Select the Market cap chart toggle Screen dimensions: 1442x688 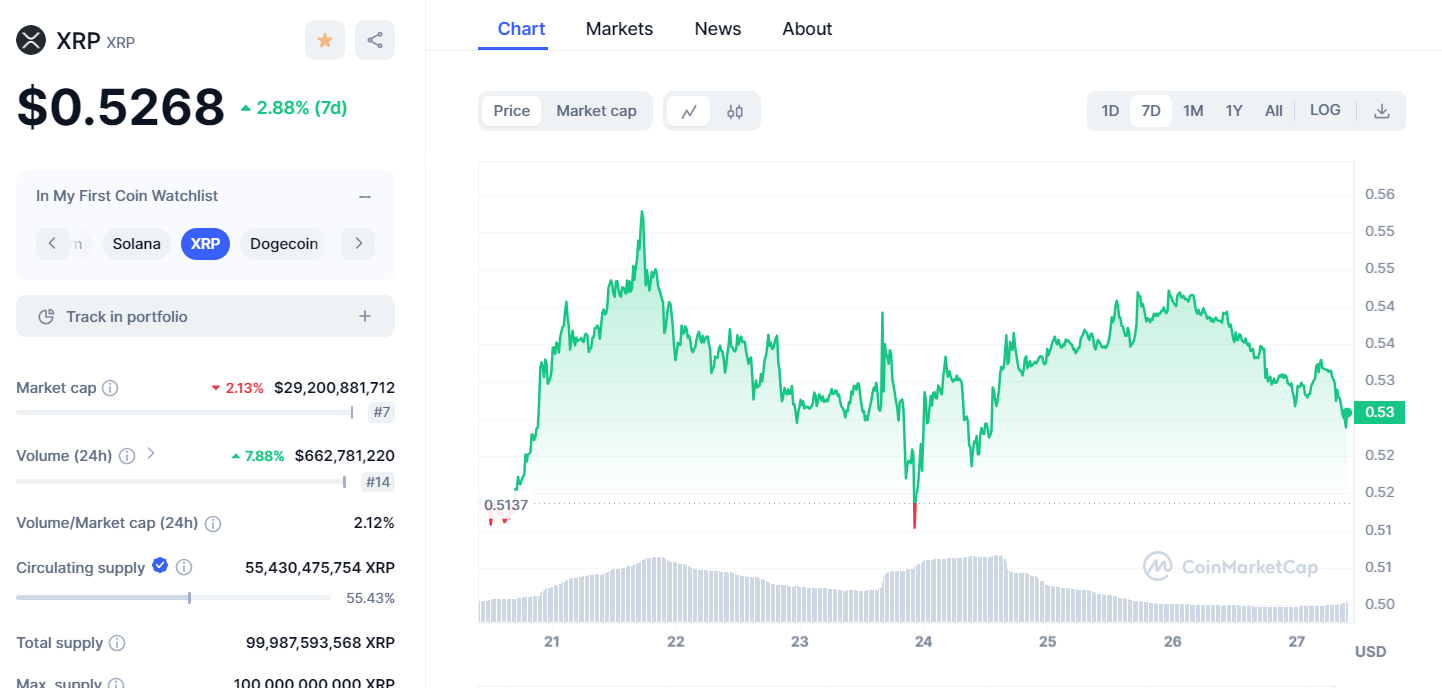pos(596,111)
